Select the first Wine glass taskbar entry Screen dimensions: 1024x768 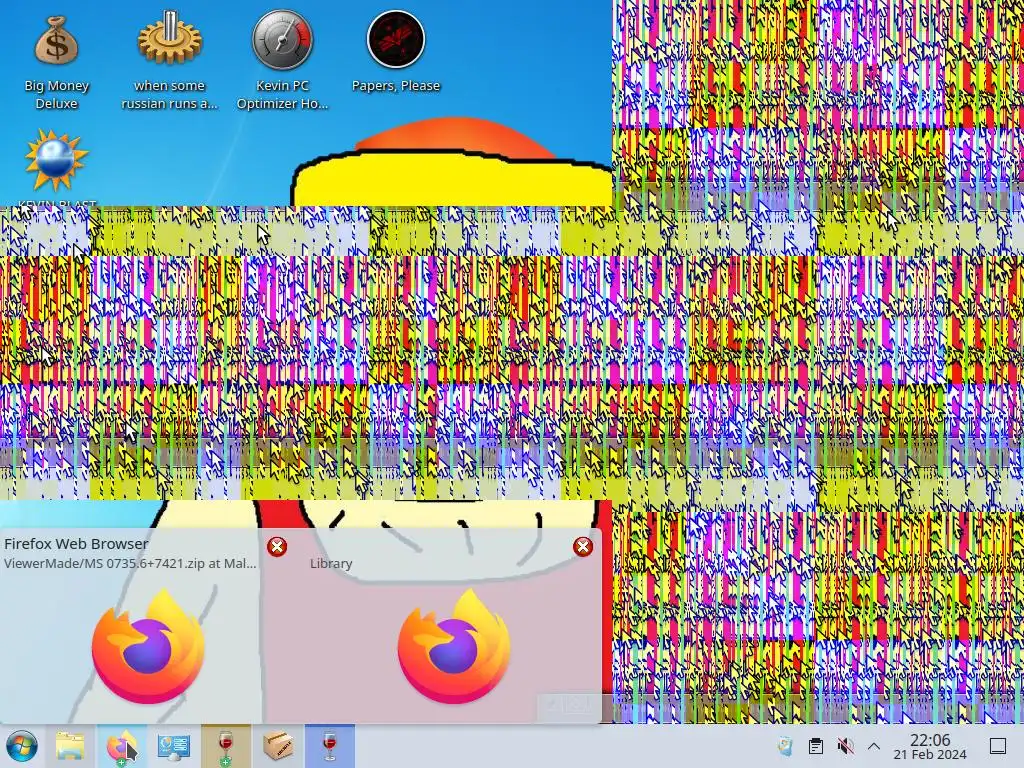point(225,746)
